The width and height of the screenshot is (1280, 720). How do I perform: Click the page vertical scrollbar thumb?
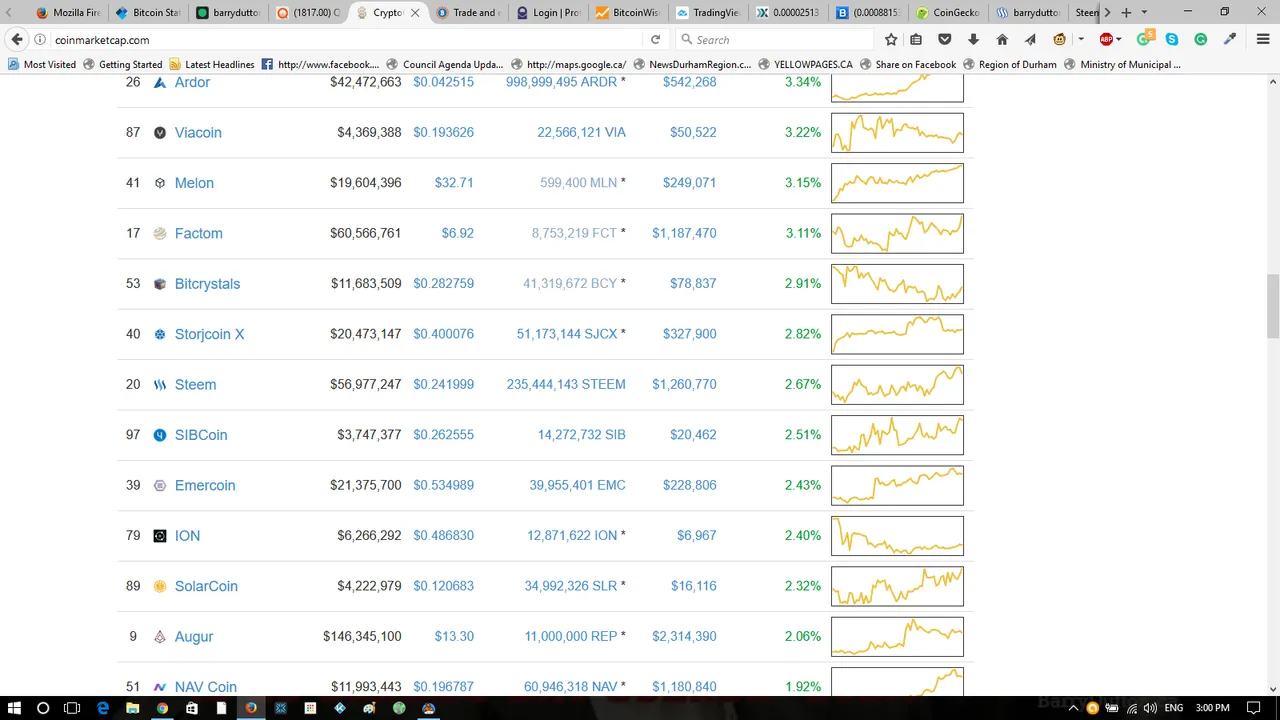click(x=1273, y=307)
